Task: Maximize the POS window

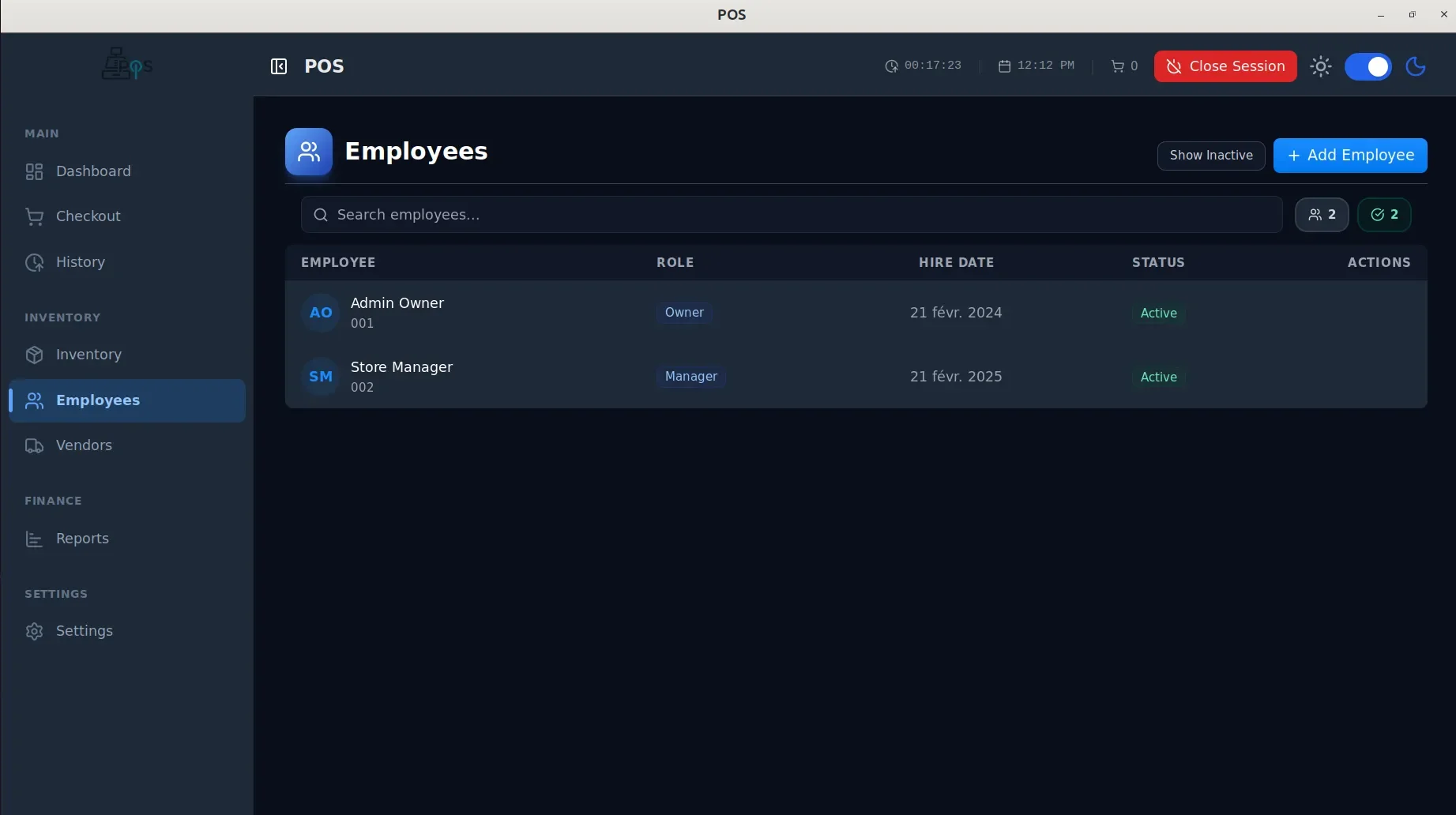Action: [1412, 15]
